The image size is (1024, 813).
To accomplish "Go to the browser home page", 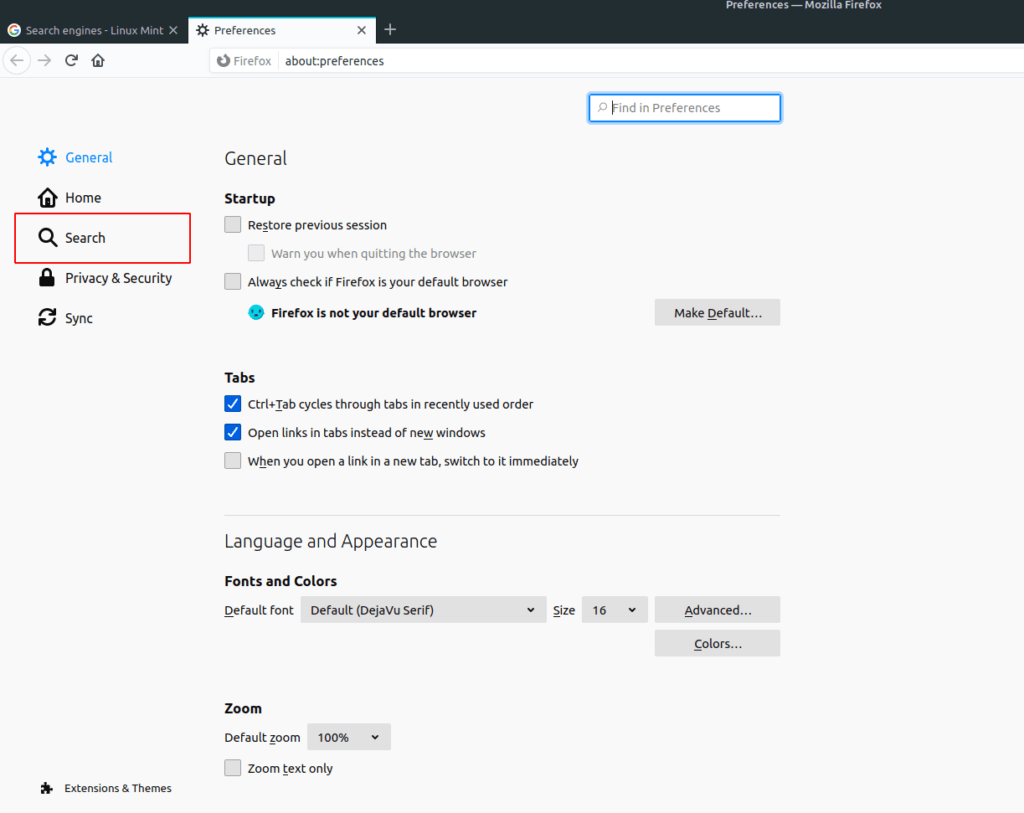I will click(98, 61).
